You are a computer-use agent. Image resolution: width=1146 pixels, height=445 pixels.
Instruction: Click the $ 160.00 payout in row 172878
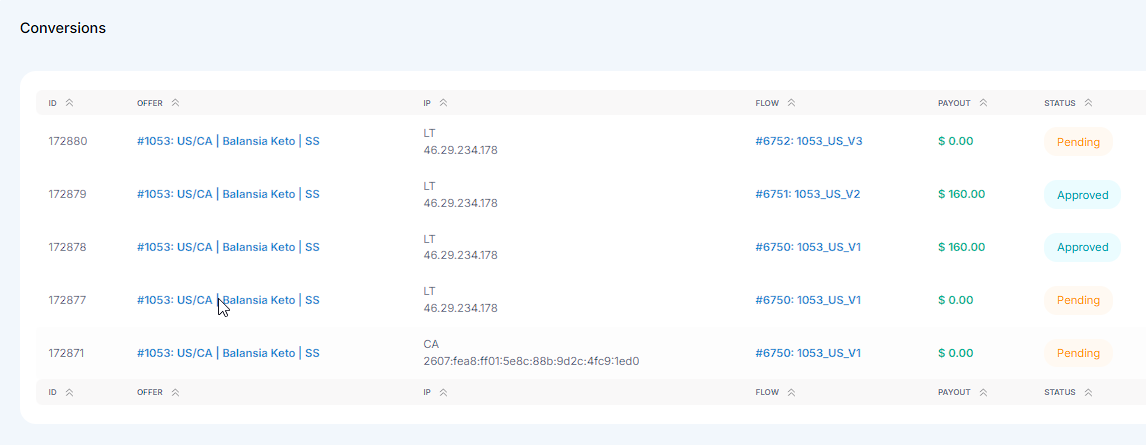962,247
